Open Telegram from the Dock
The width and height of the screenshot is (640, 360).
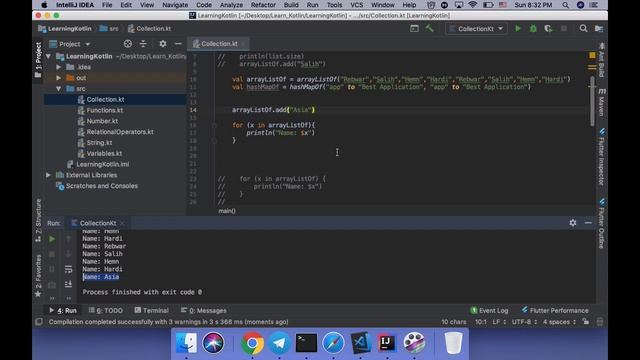(279, 343)
